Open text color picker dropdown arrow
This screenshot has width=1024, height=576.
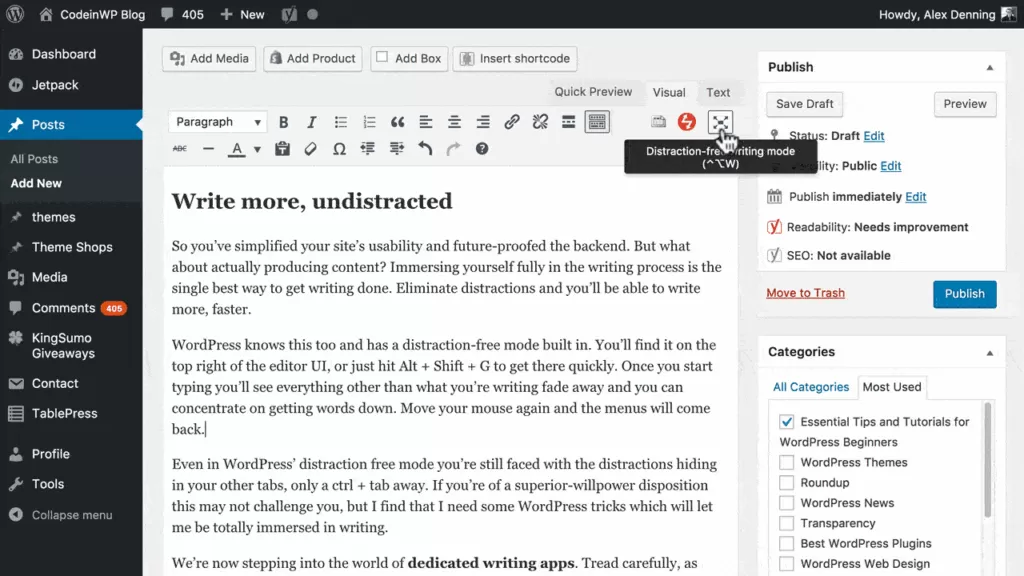pyautogui.click(x=257, y=150)
